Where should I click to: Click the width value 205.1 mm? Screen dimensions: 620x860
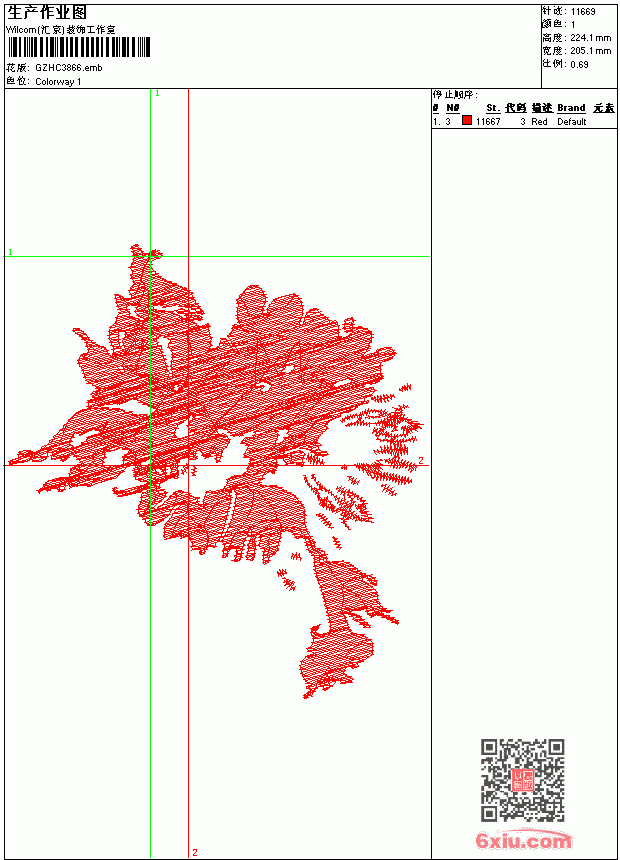tap(590, 51)
